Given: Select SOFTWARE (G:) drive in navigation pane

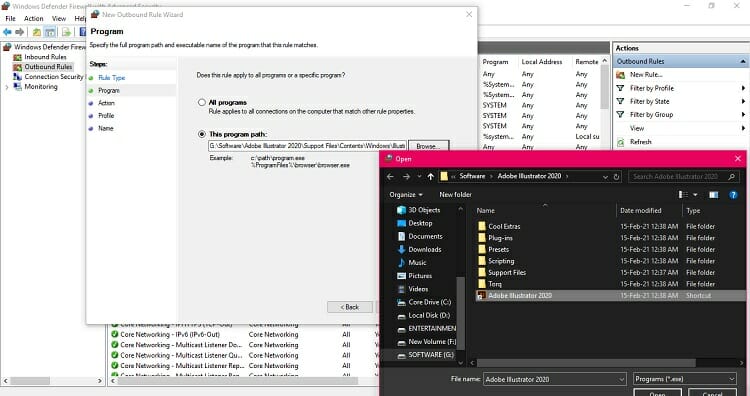Looking at the screenshot, I should tap(430, 355).
